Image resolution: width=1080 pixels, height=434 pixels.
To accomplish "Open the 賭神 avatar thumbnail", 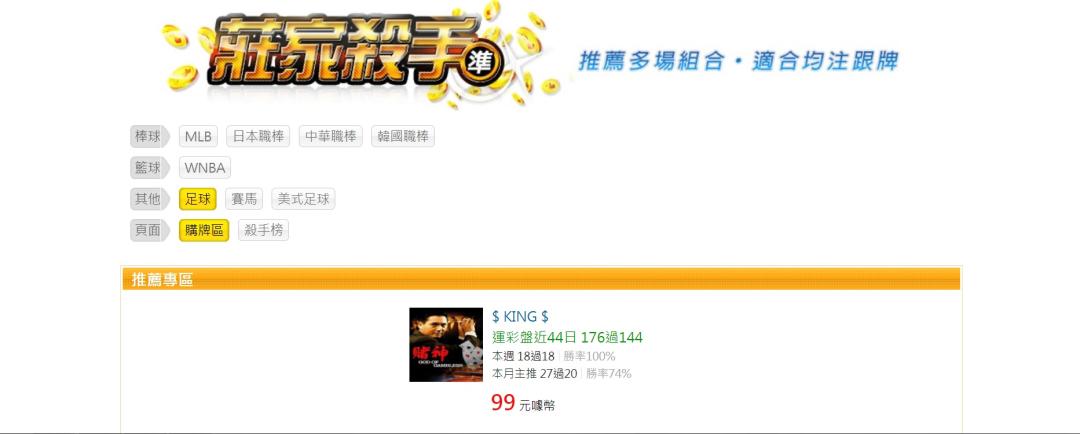I will (x=446, y=344).
